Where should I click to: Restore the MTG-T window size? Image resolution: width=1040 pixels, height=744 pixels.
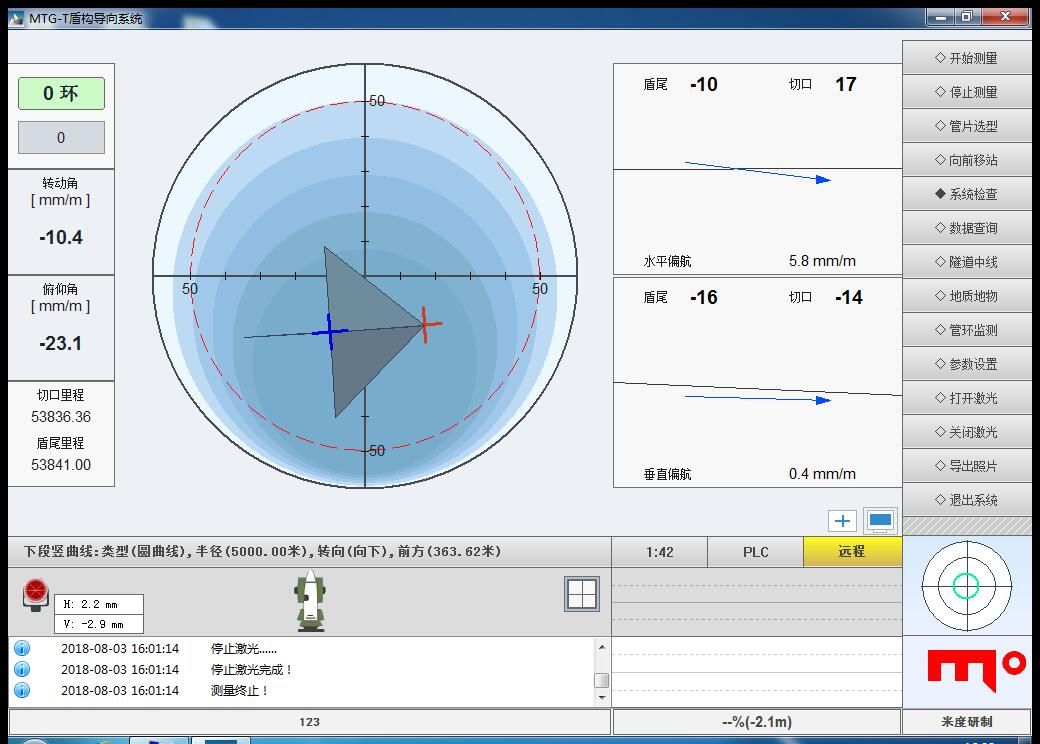pyautogui.click(x=967, y=17)
